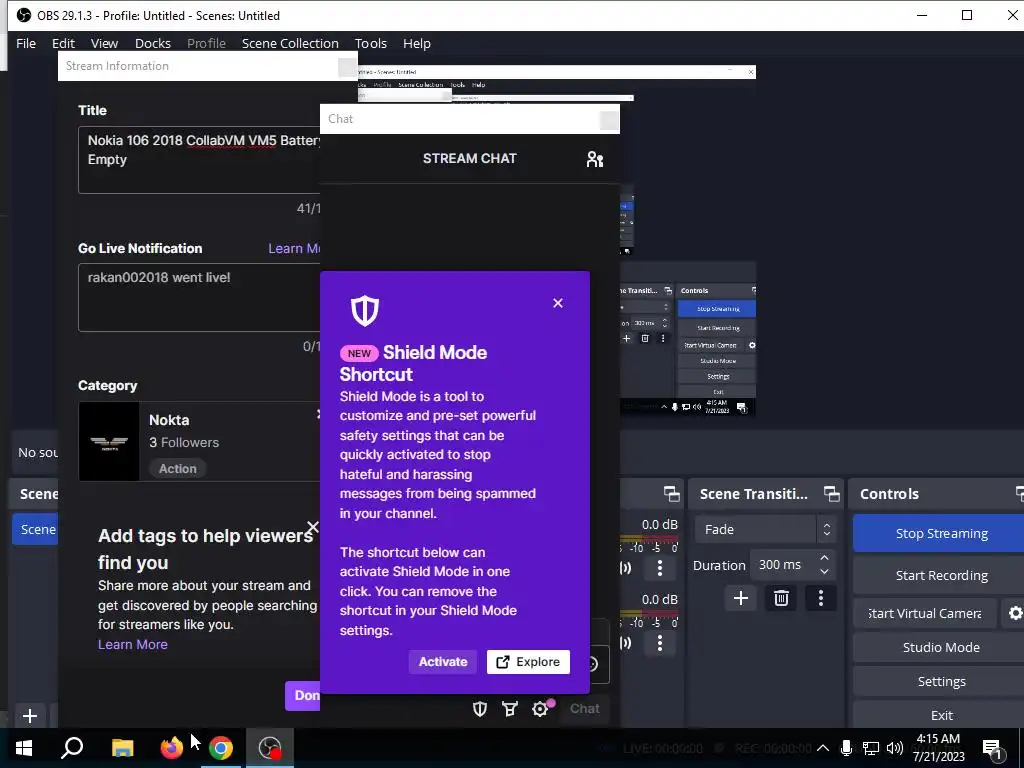Delete the selected scene transition

[781, 598]
